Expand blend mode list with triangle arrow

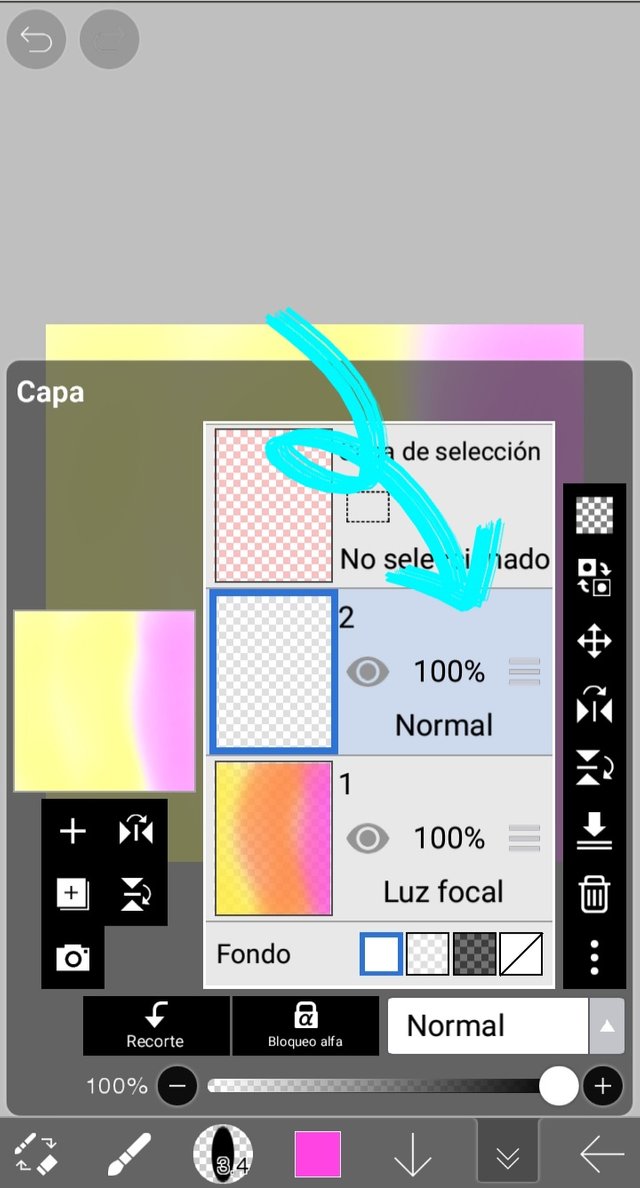(607, 1025)
